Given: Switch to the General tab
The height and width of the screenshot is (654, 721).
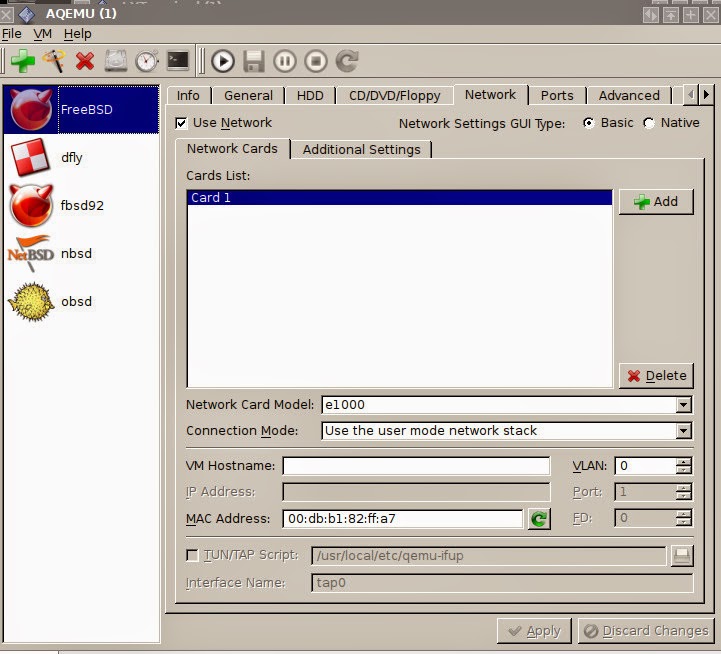Looking at the screenshot, I should (x=248, y=95).
